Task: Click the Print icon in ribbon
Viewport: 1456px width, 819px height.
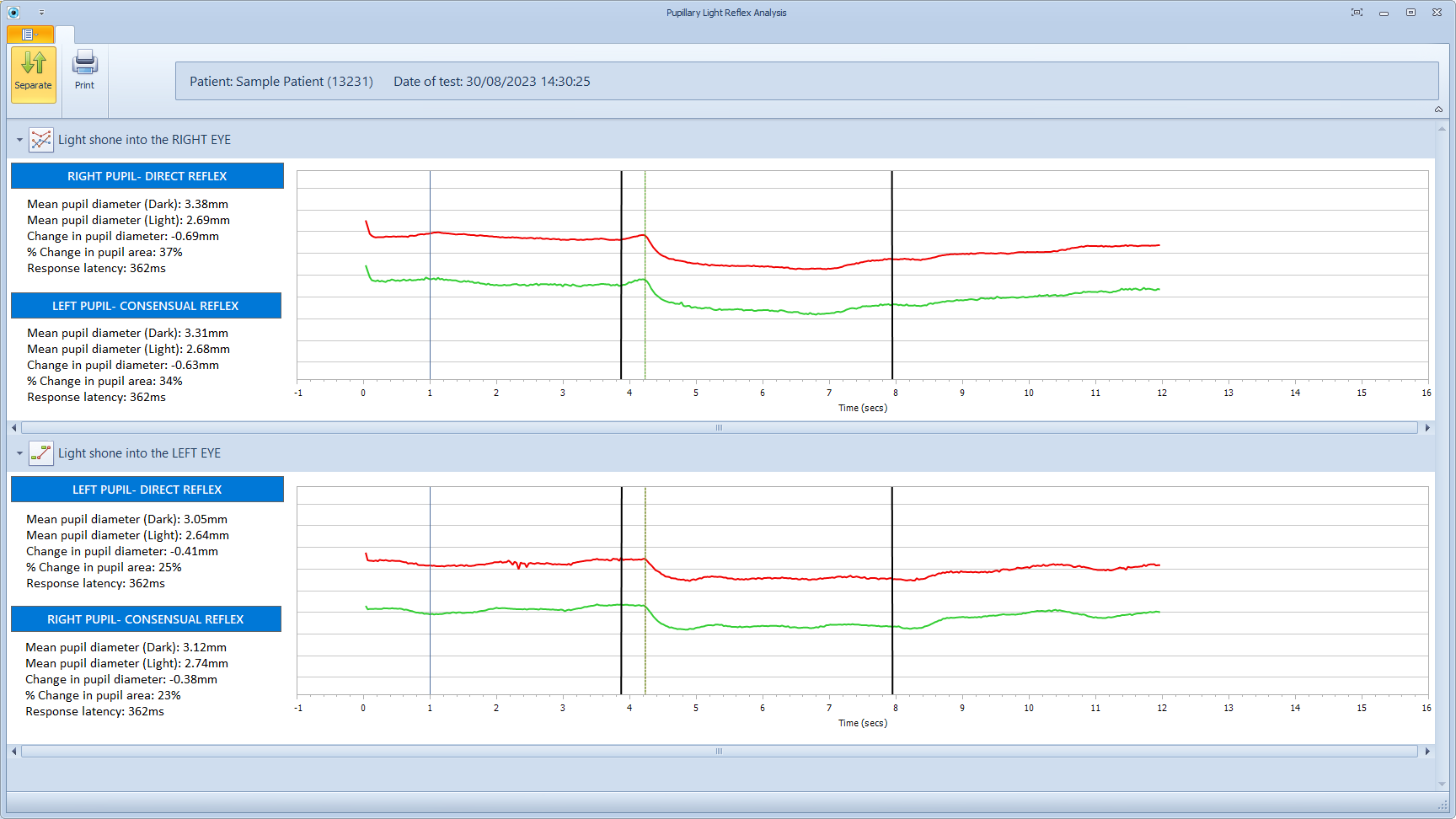Action: pyautogui.click(x=84, y=71)
